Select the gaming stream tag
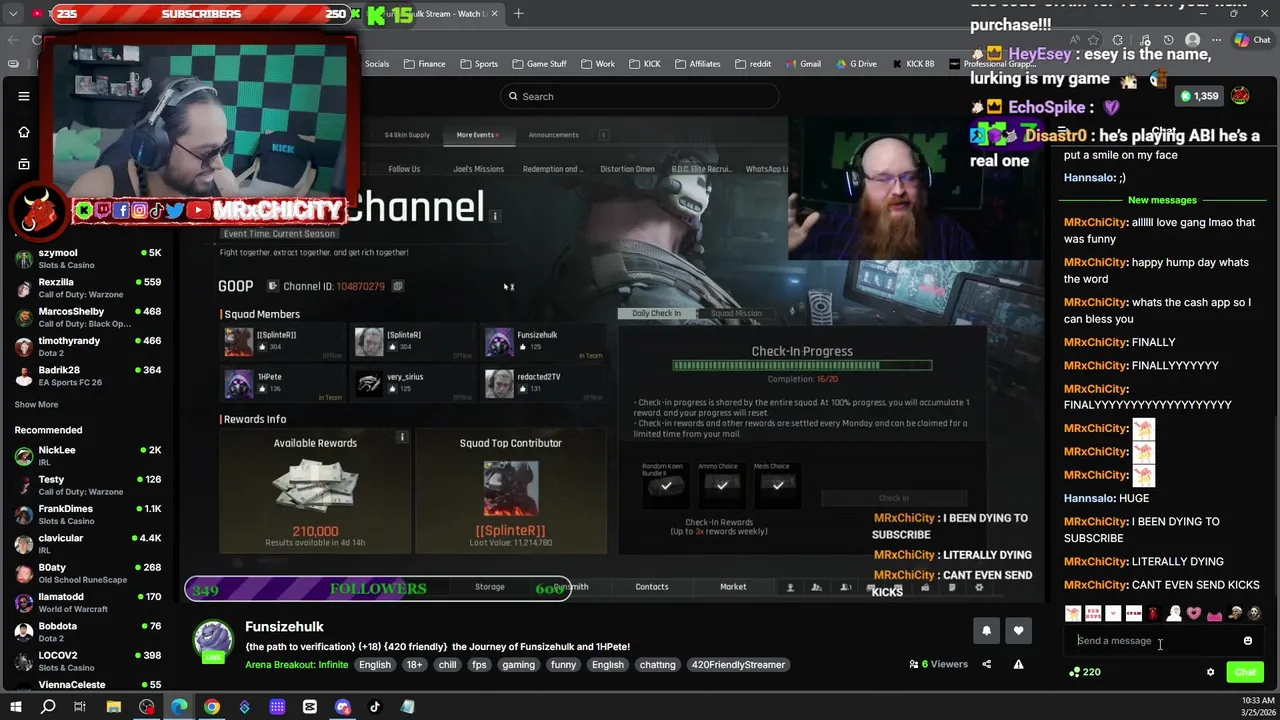This screenshot has height=720, width=1280. pyautogui.click(x=518, y=664)
